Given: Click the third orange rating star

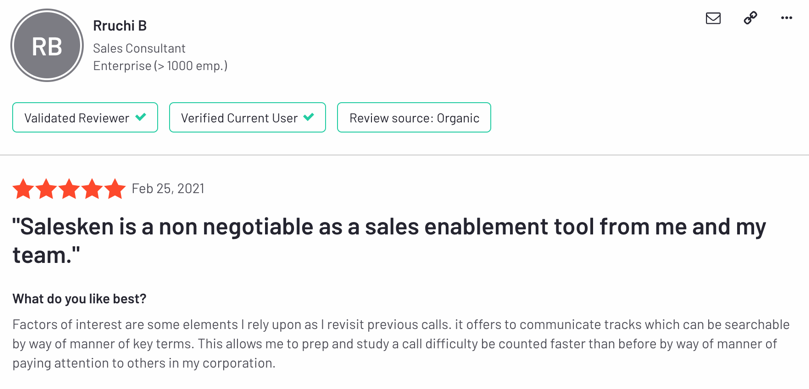Looking at the screenshot, I should click(69, 189).
